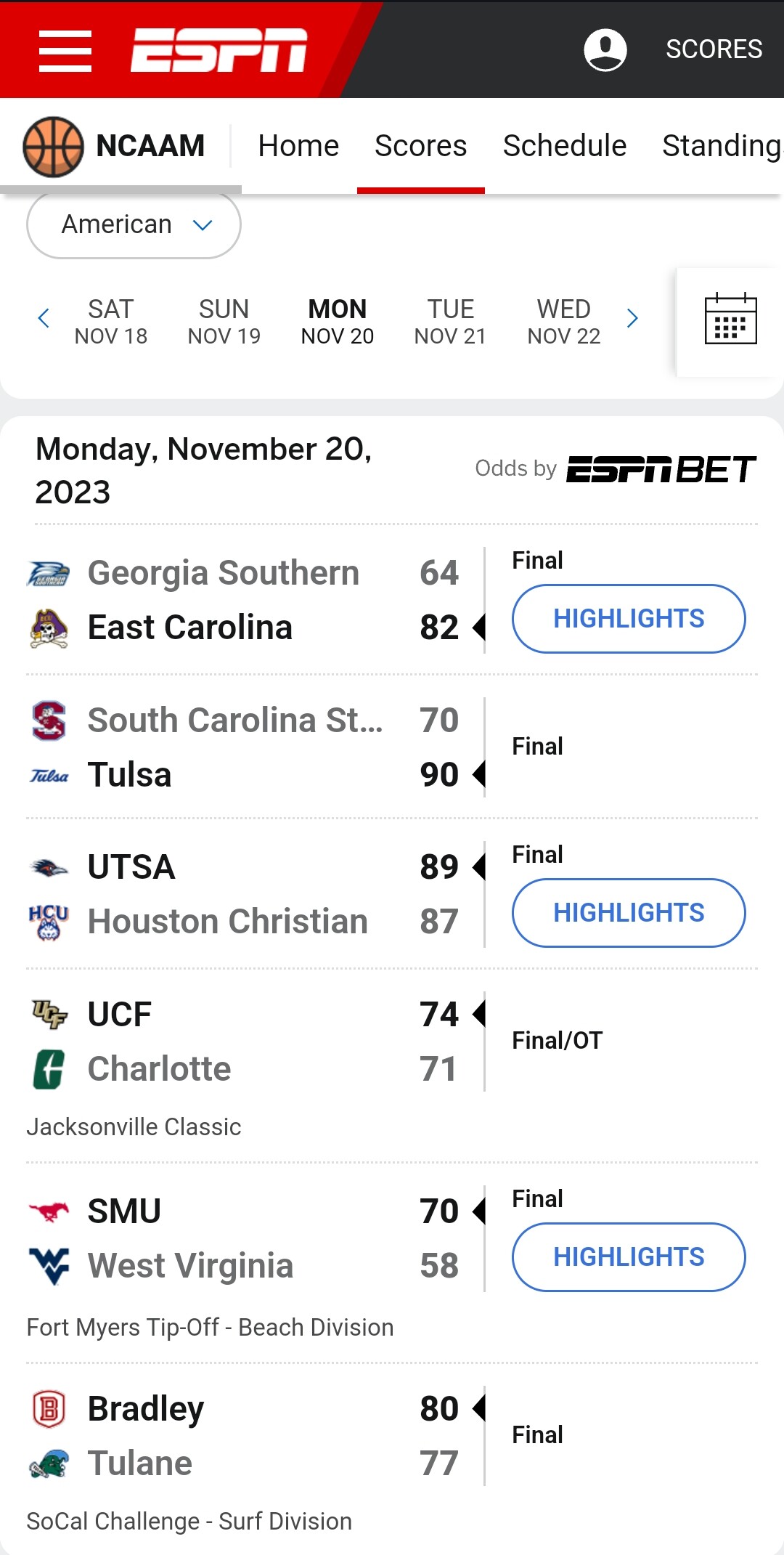Image resolution: width=784 pixels, height=1555 pixels.
Task: Open the user profile icon
Action: [x=605, y=49]
